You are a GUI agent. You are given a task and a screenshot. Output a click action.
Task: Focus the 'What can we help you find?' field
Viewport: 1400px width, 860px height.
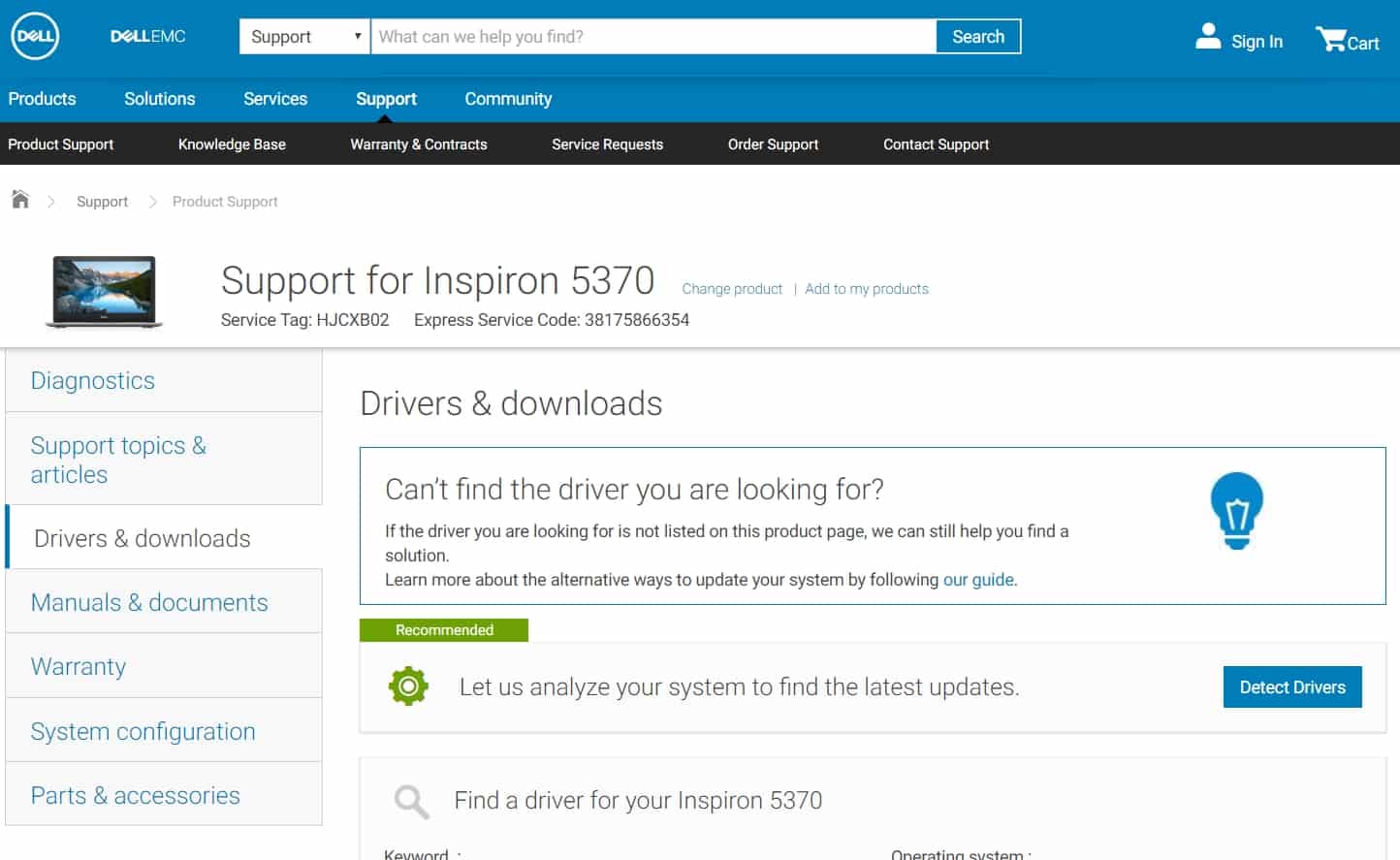point(653,37)
